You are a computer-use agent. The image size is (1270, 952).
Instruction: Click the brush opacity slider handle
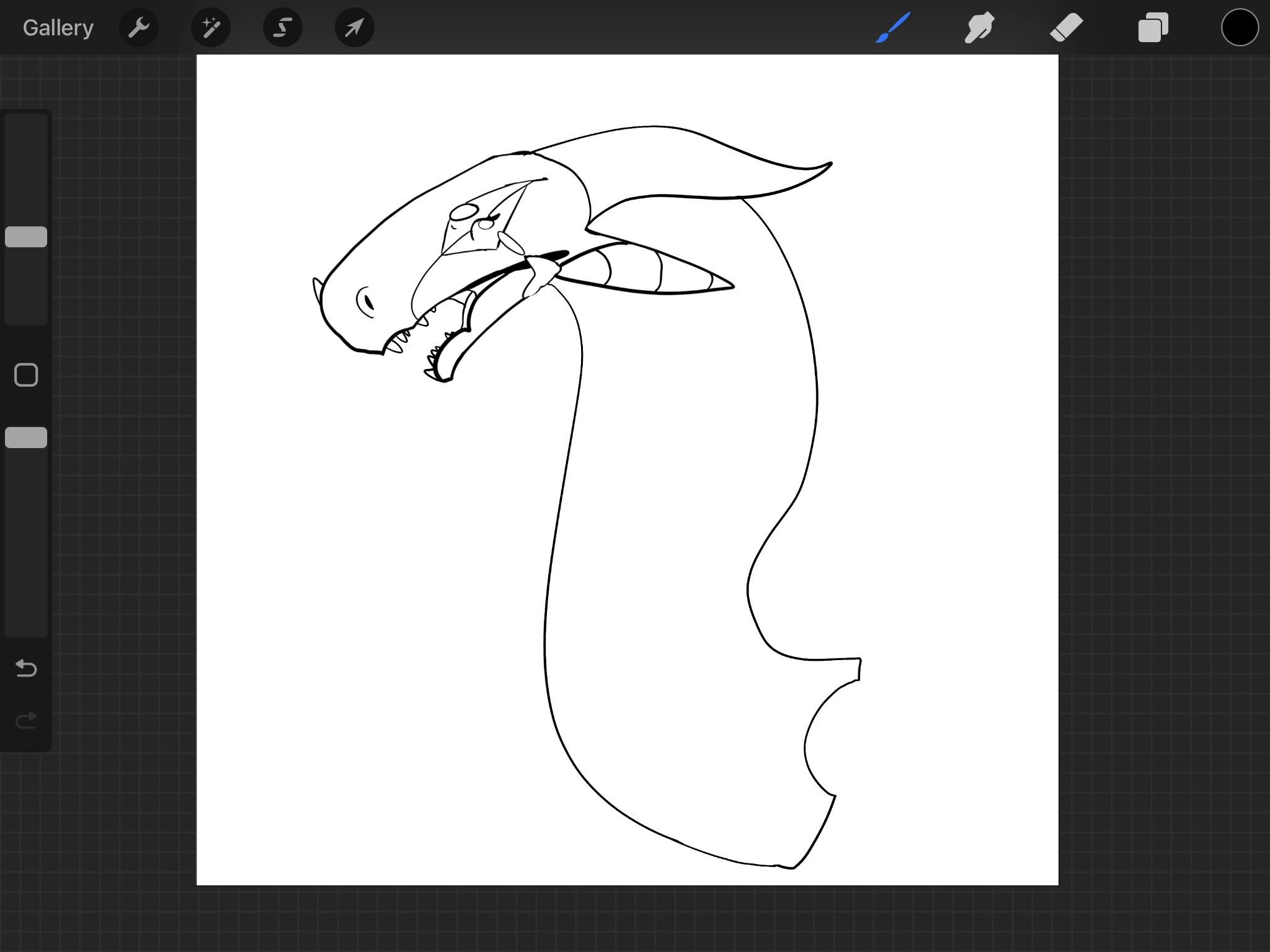point(26,438)
